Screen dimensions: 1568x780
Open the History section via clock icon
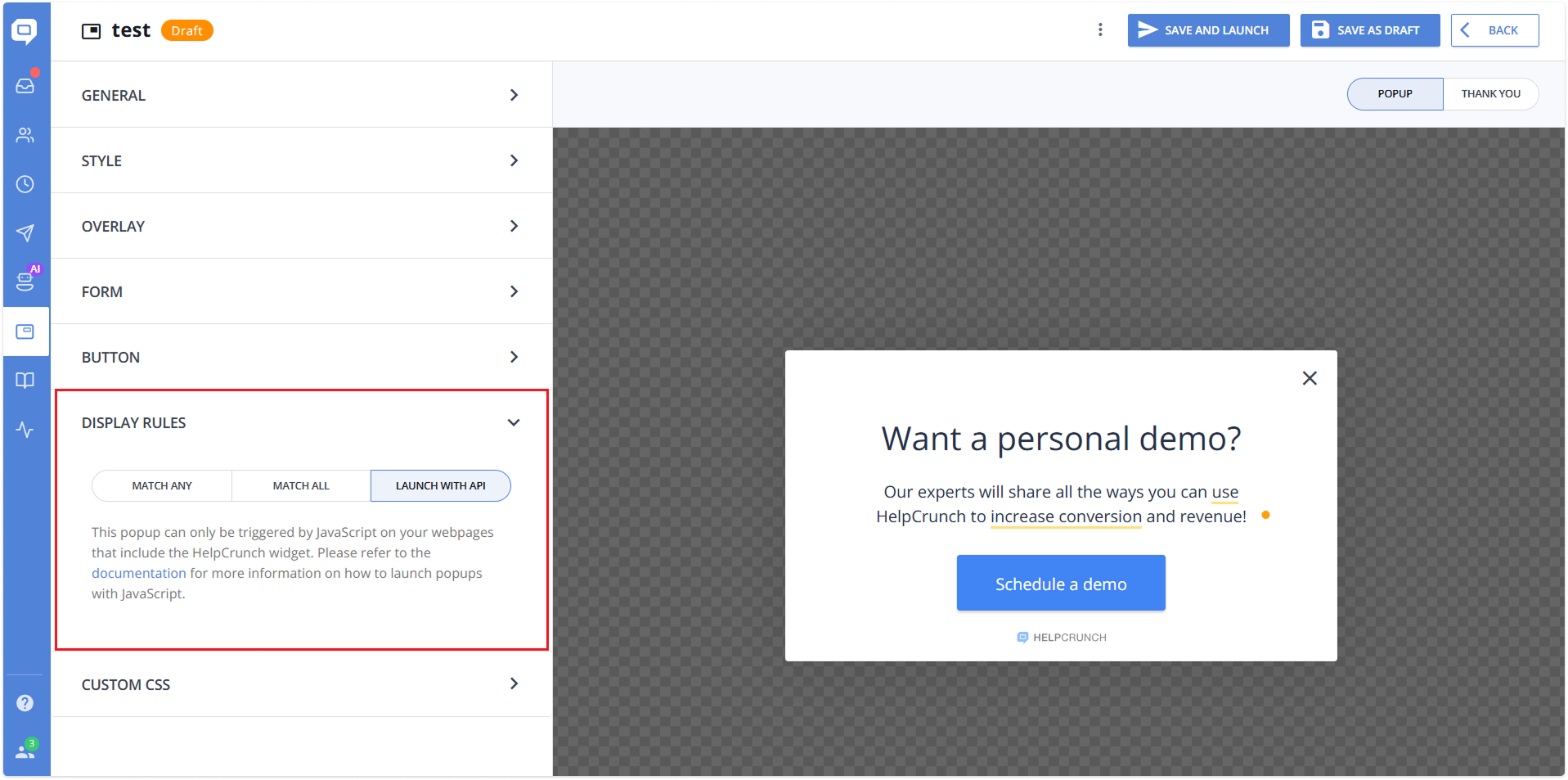25,183
